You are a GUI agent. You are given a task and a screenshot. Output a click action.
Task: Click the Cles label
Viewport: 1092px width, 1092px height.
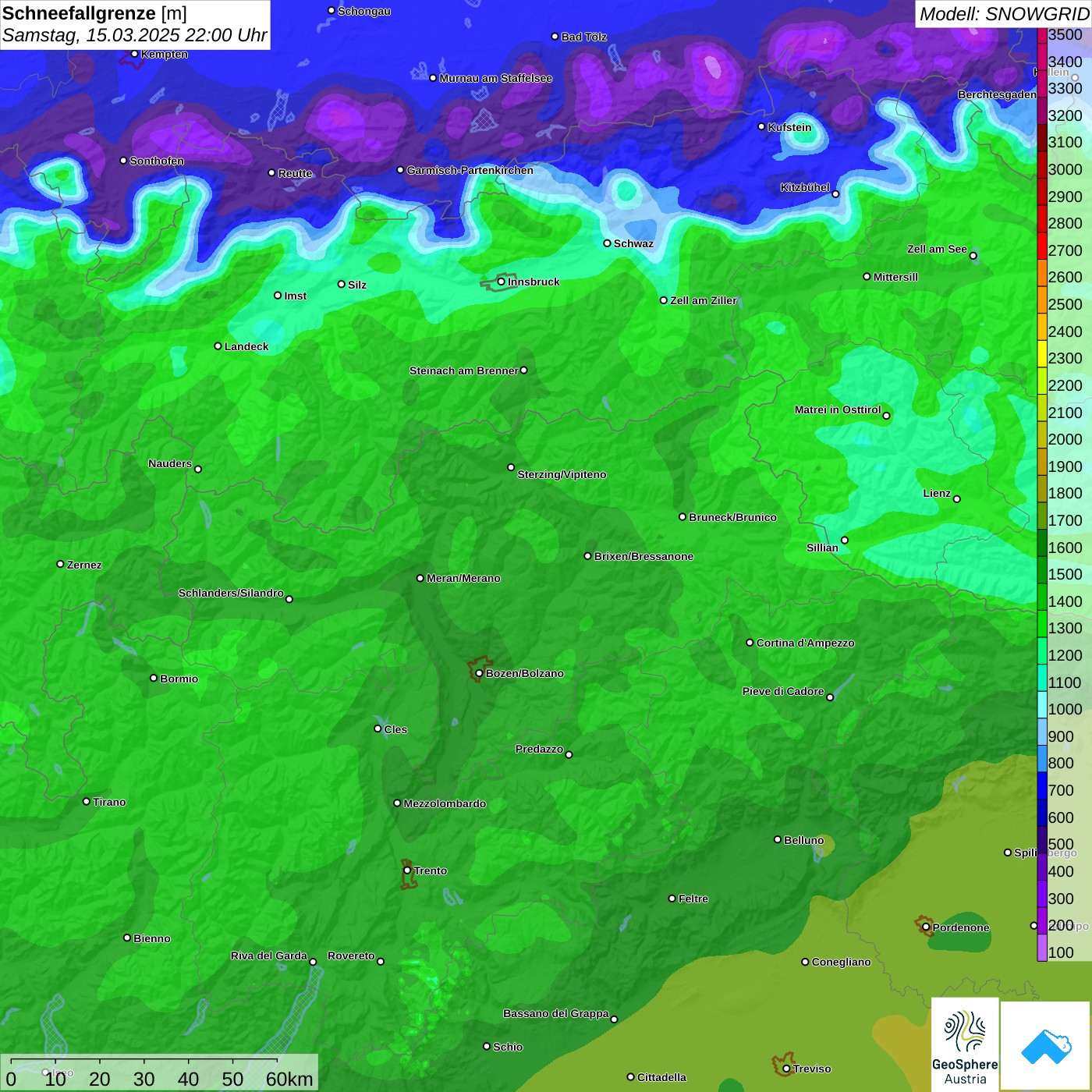(395, 729)
